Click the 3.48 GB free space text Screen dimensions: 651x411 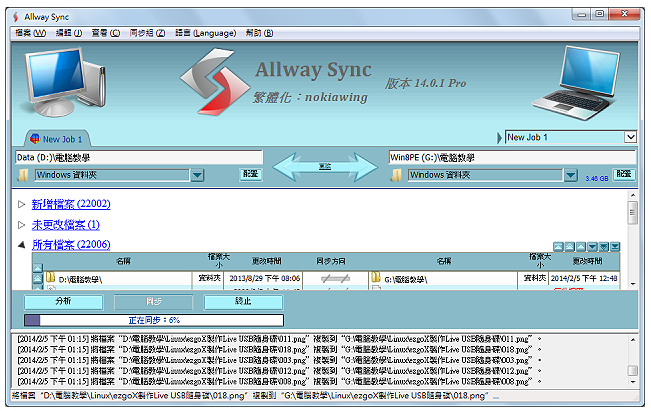[597, 179]
